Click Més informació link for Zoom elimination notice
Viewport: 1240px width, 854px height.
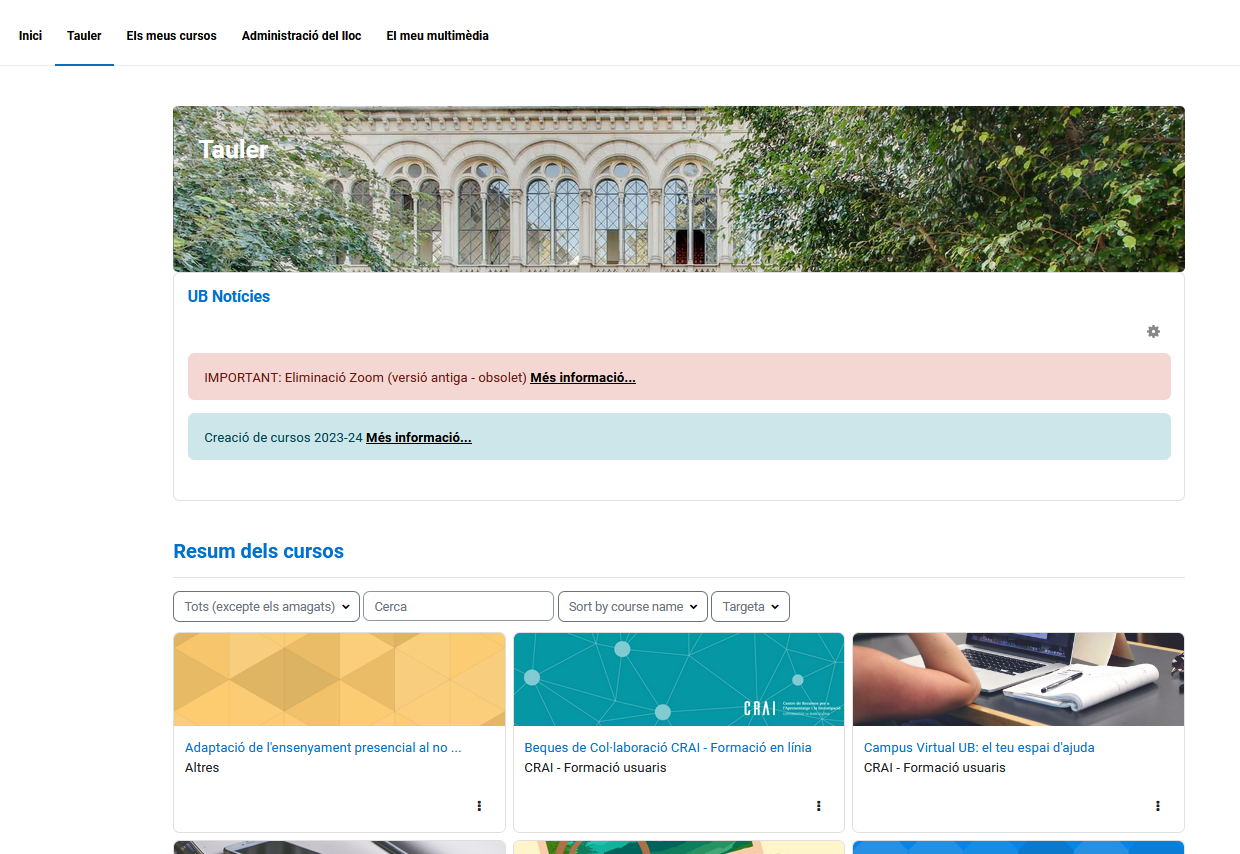point(582,377)
